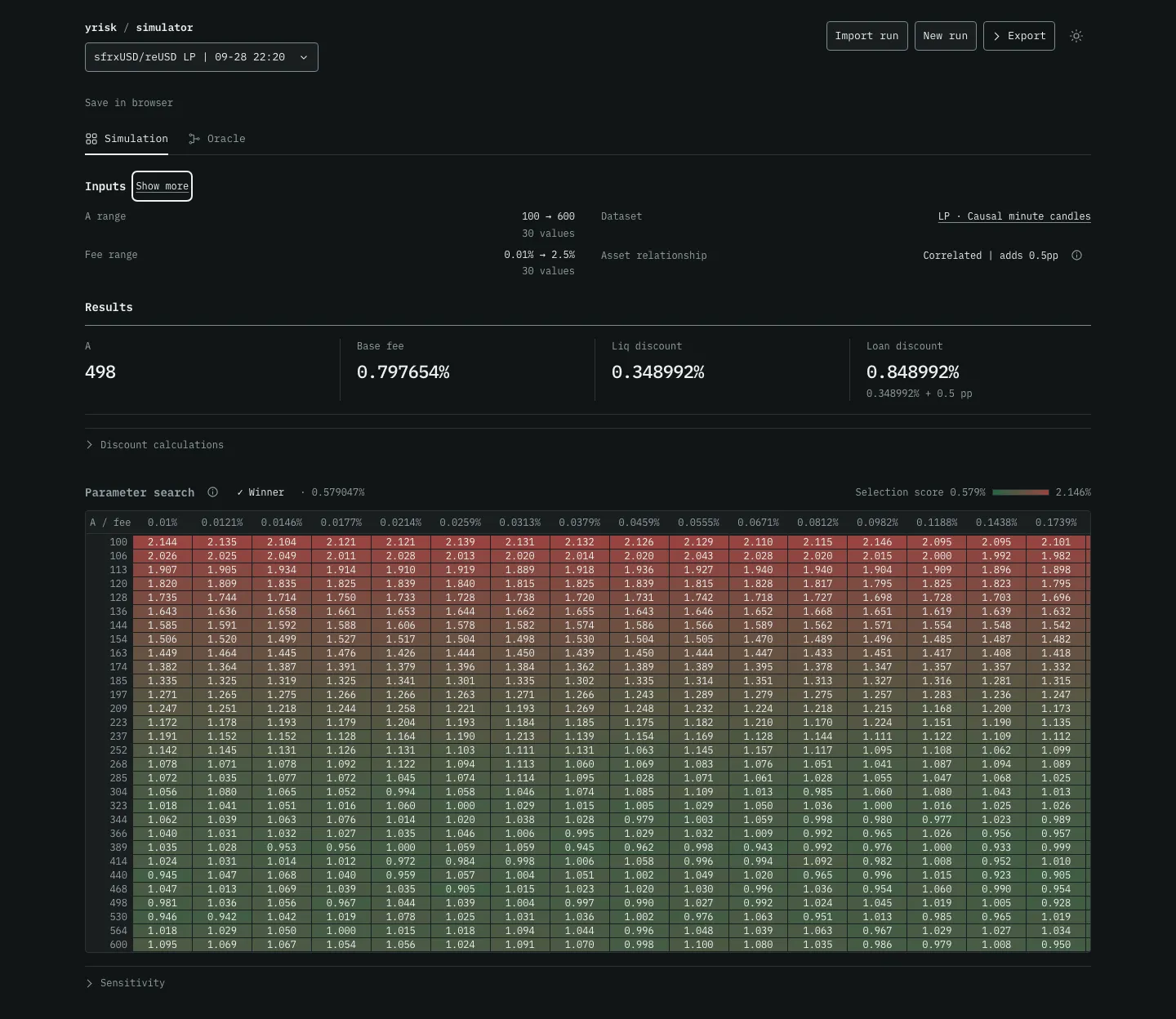Click the info icon next to Parameter search
1176x1019 pixels.
[212, 492]
